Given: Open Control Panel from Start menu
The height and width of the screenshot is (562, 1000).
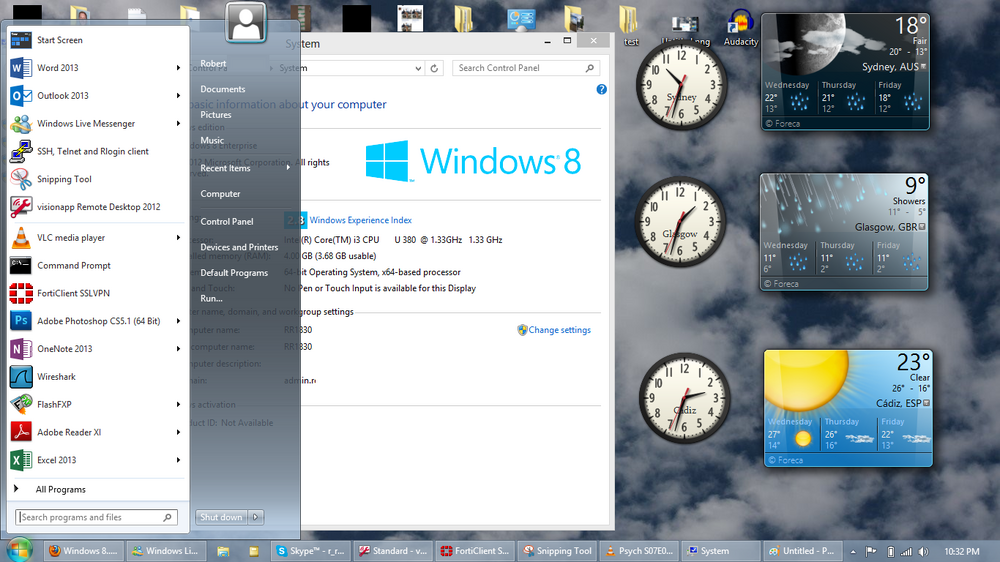Looking at the screenshot, I should (226, 221).
